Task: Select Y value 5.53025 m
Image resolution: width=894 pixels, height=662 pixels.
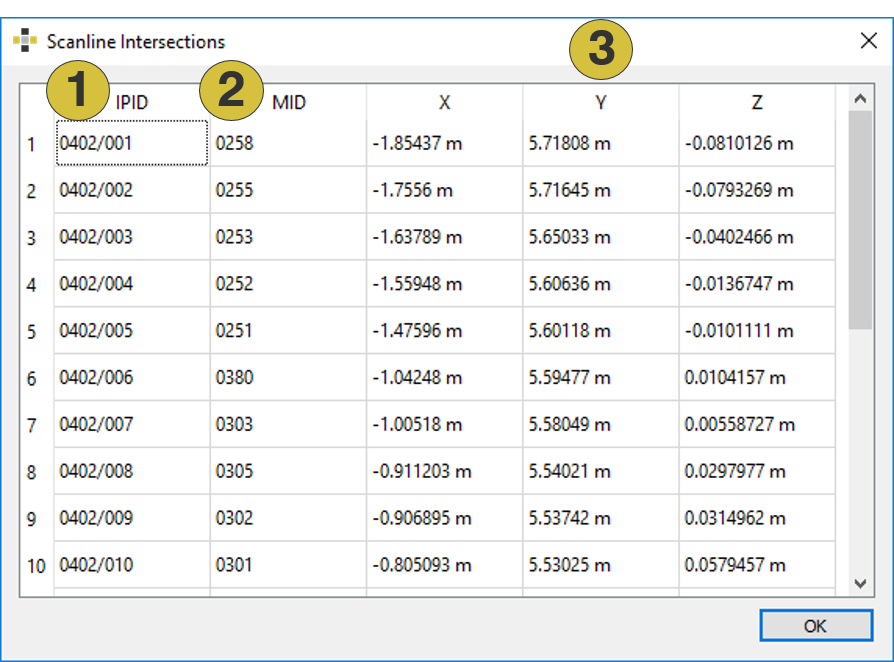Action: coord(600,565)
